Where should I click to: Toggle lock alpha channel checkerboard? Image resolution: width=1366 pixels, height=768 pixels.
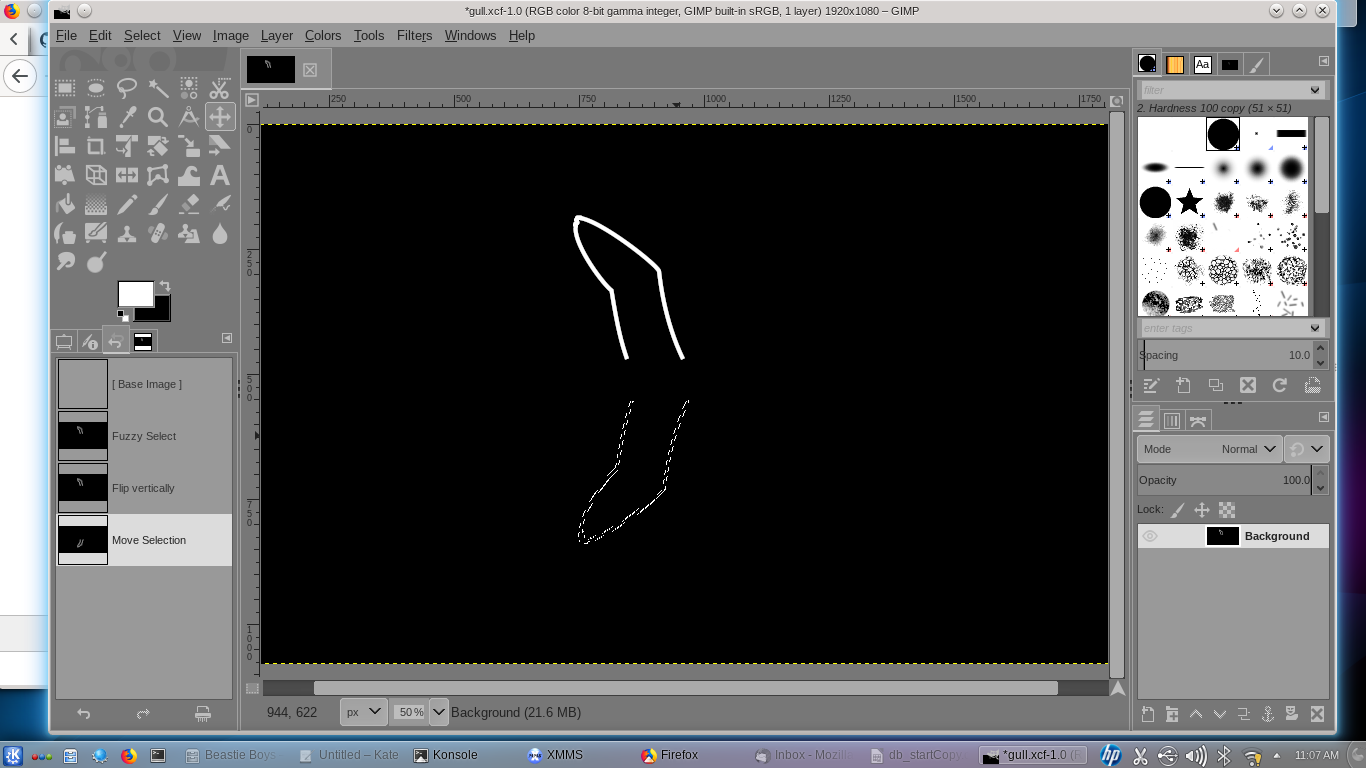[x=1227, y=510]
